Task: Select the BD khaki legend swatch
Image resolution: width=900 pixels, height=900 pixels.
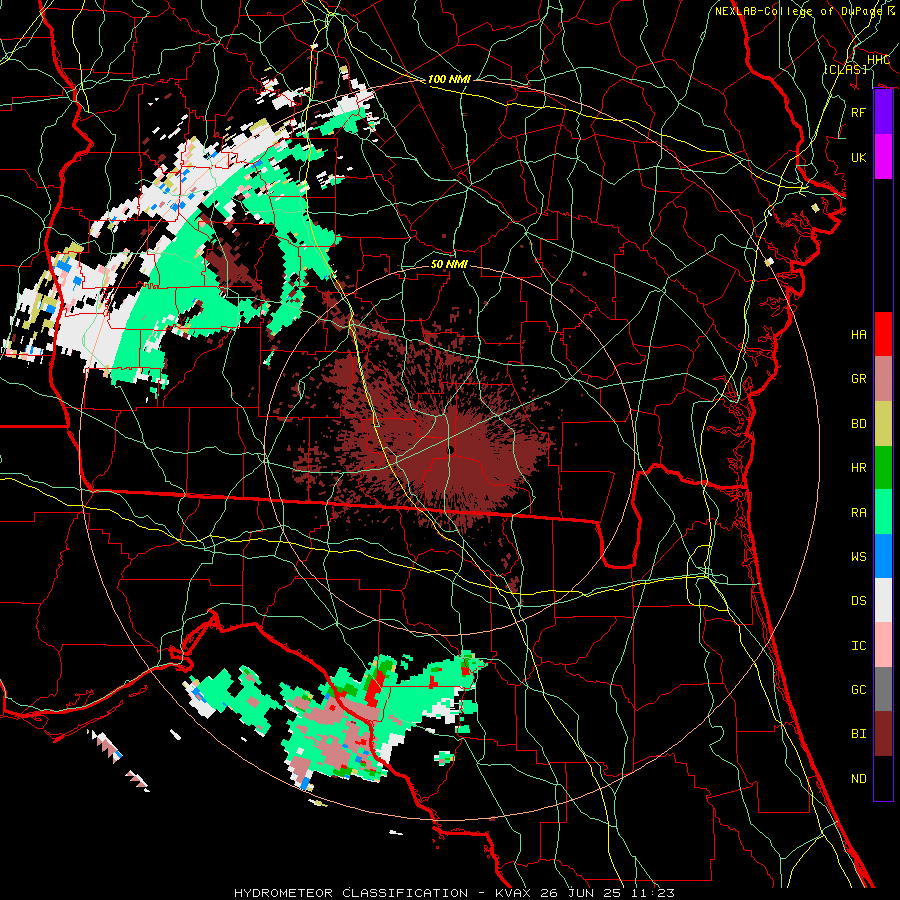Action: pos(883,423)
